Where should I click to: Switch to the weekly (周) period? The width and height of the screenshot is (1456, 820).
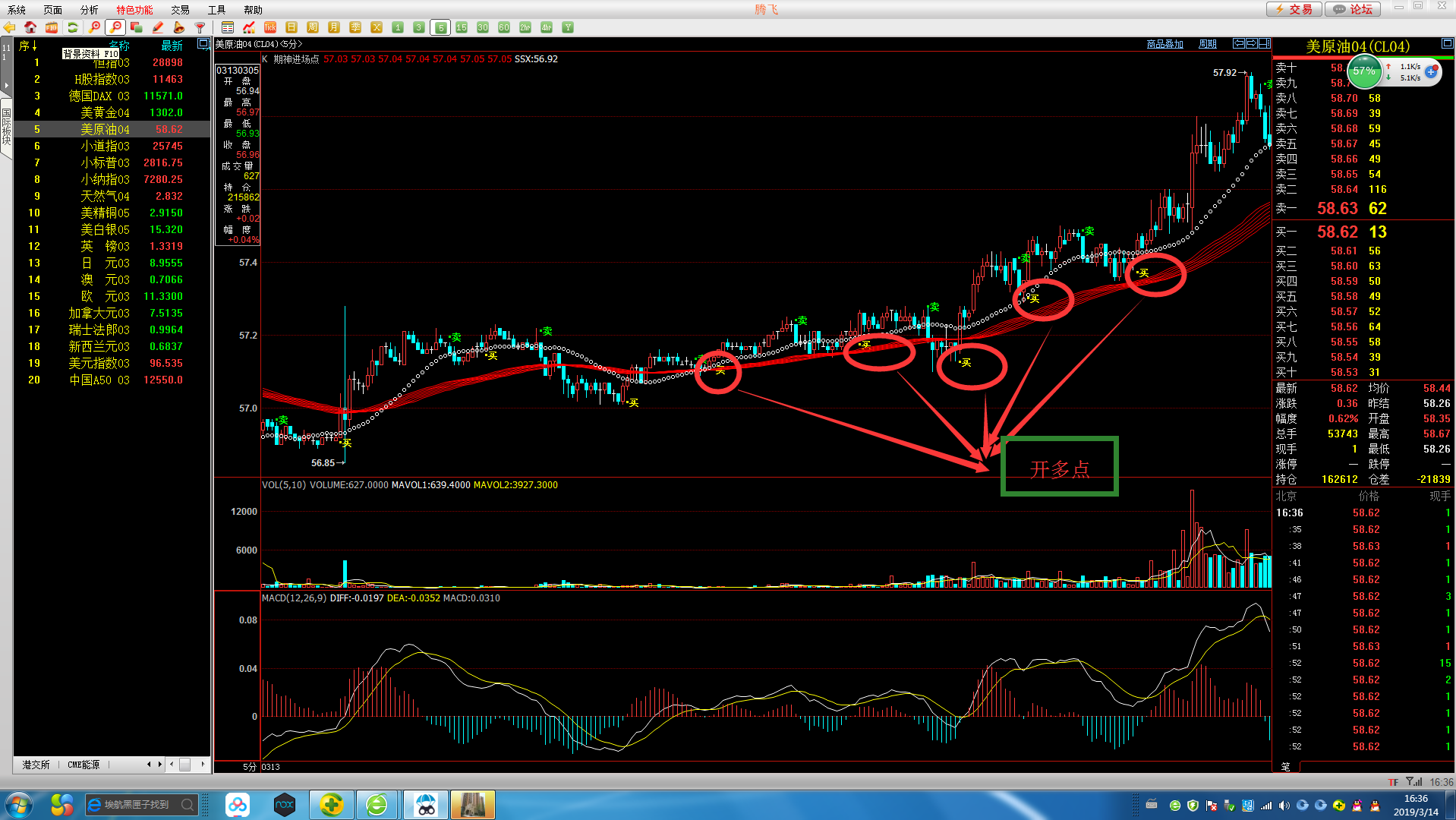pos(313,27)
